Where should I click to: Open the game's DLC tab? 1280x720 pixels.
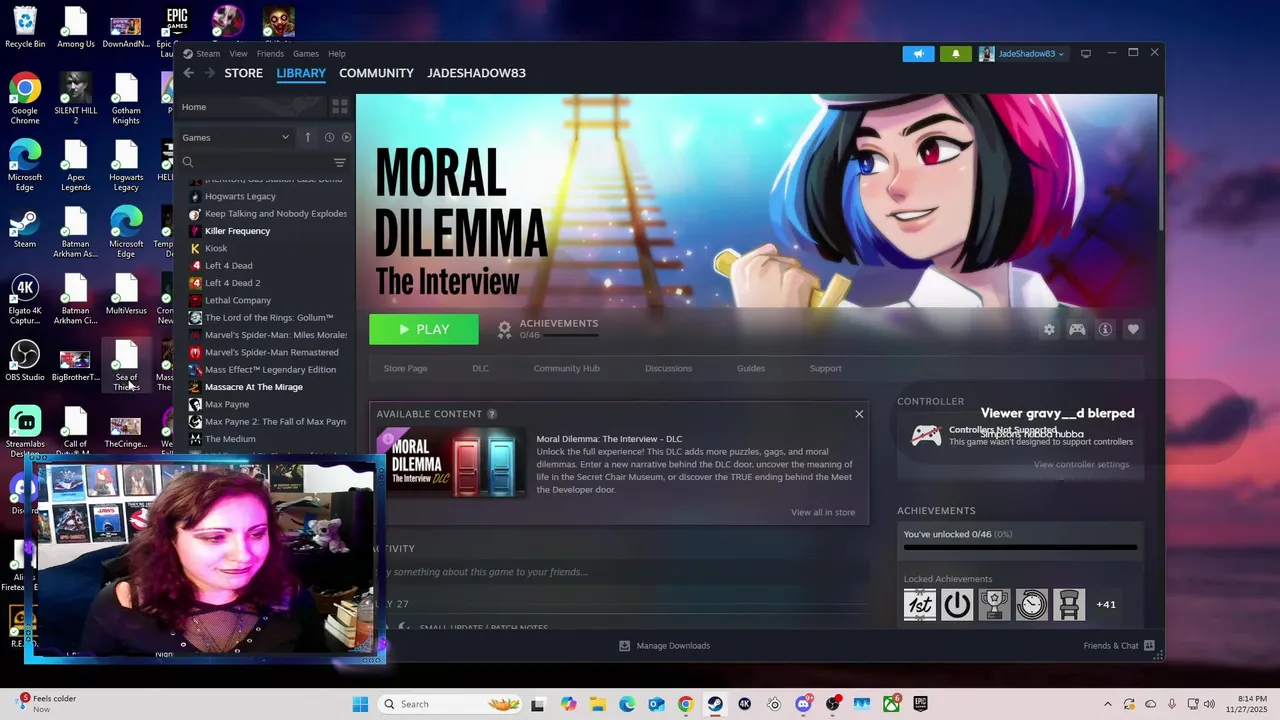pos(481,368)
